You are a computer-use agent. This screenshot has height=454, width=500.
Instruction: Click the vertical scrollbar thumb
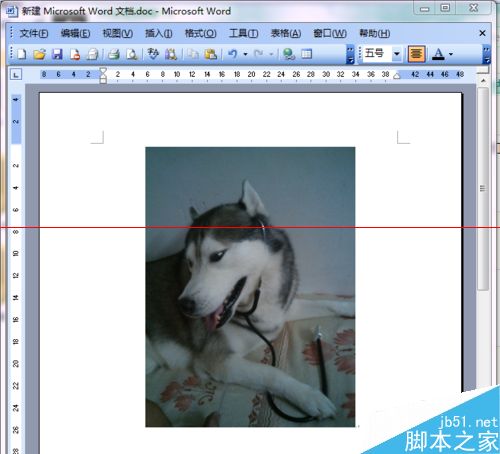[483, 189]
